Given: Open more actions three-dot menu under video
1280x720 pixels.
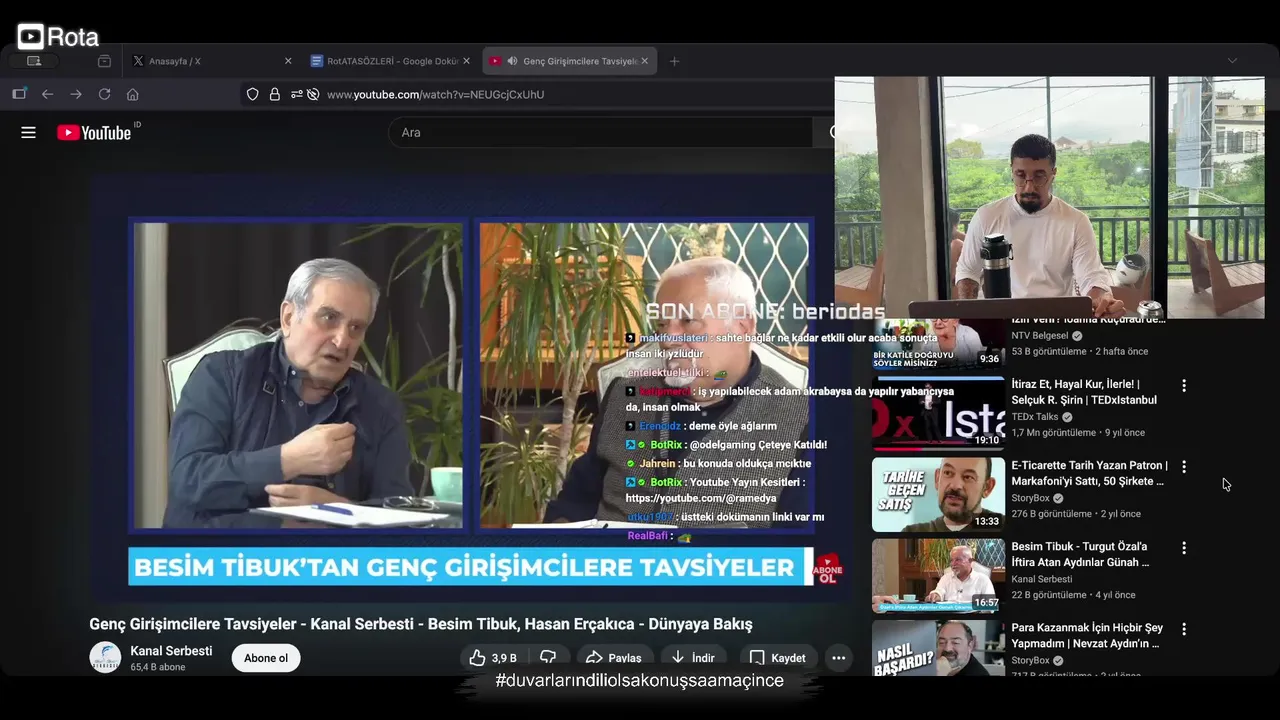Looking at the screenshot, I should pyautogui.click(x=838, y=658).
